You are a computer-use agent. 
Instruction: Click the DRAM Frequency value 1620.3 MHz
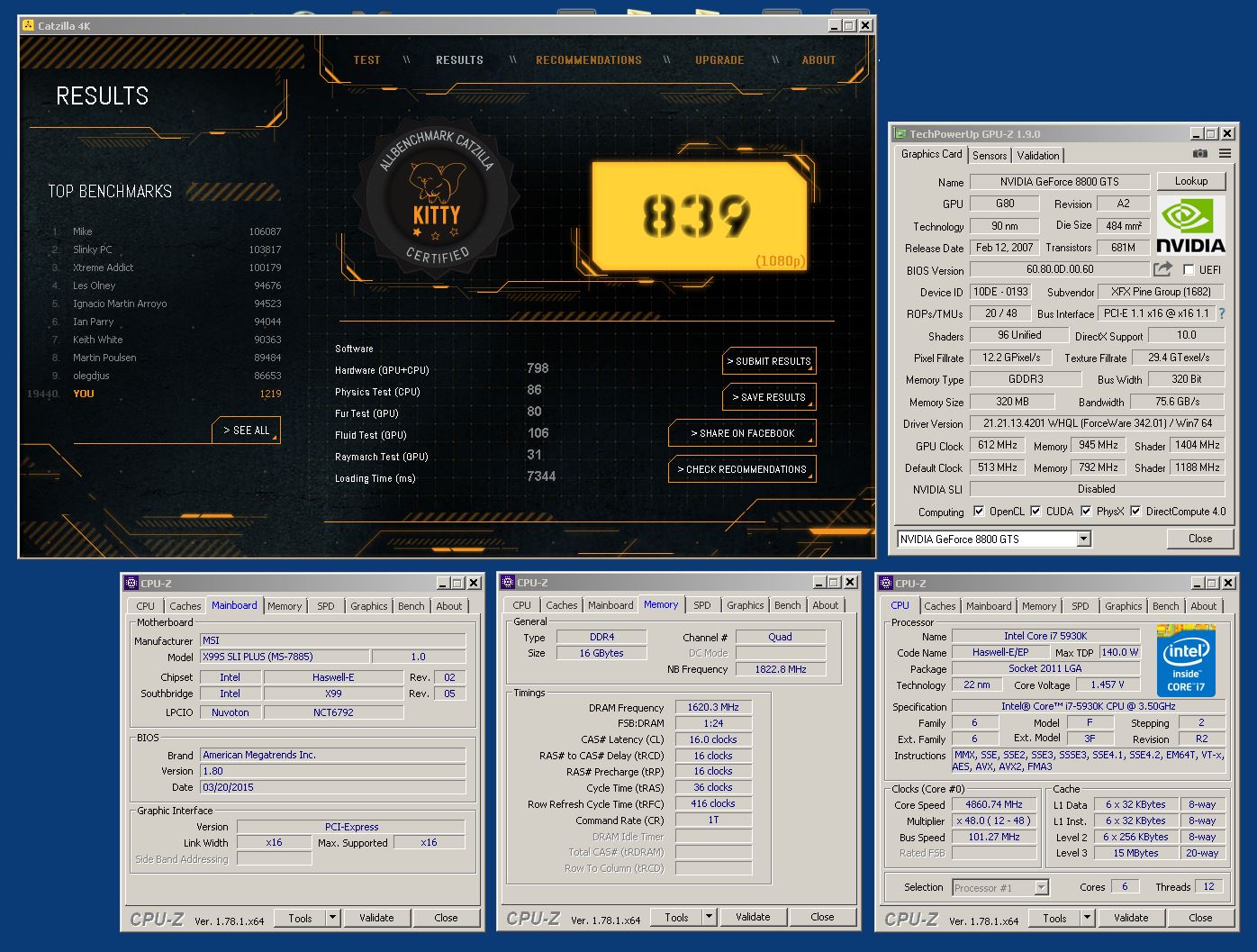[713, 707]
